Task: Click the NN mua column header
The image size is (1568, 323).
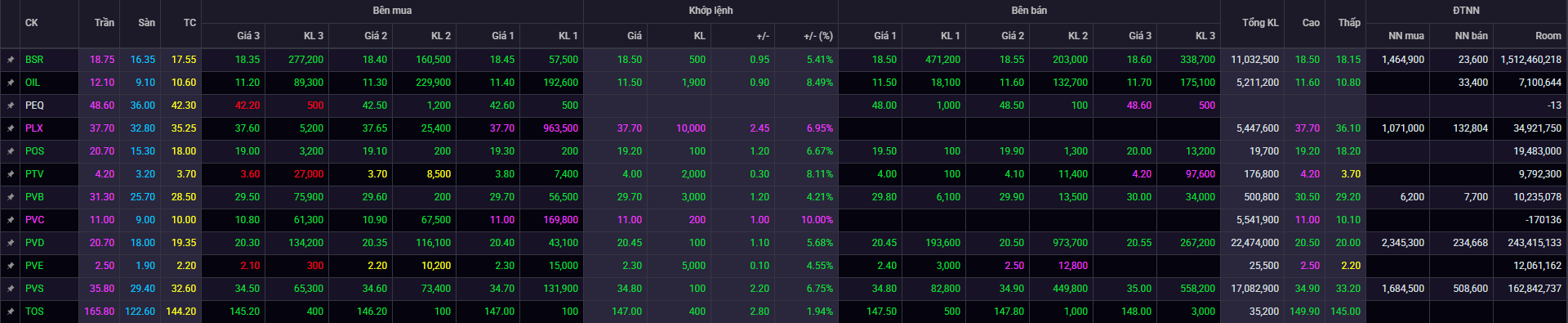Action: (x=1406, y=36)
